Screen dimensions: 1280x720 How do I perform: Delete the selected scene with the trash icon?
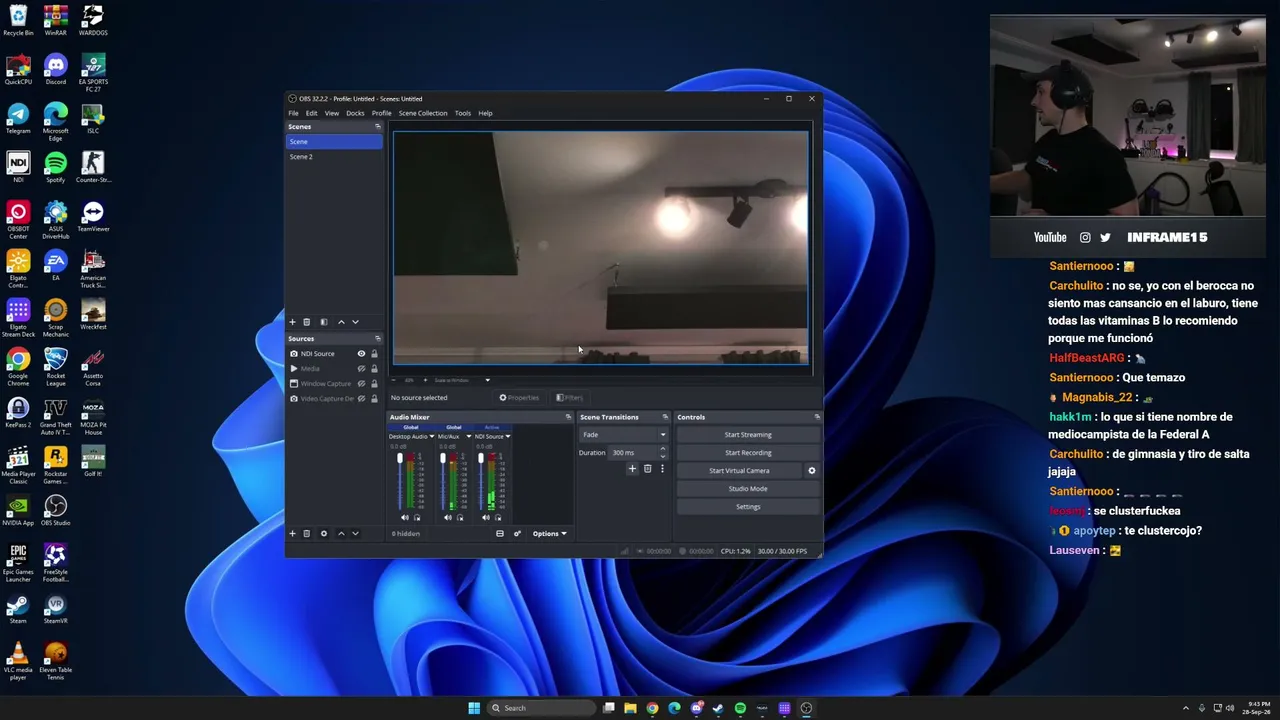tap(307, 322)
